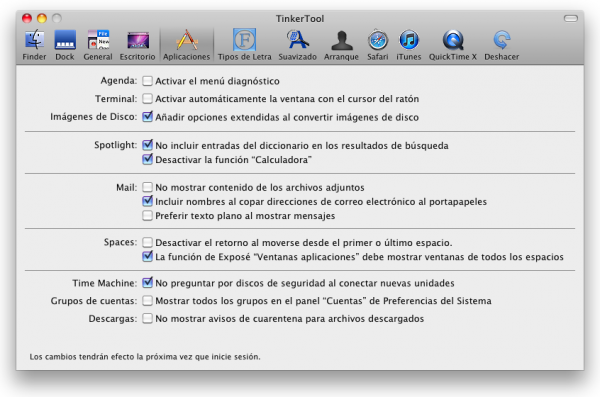
Task: Click the Mail: label
Action: (127, 188)
